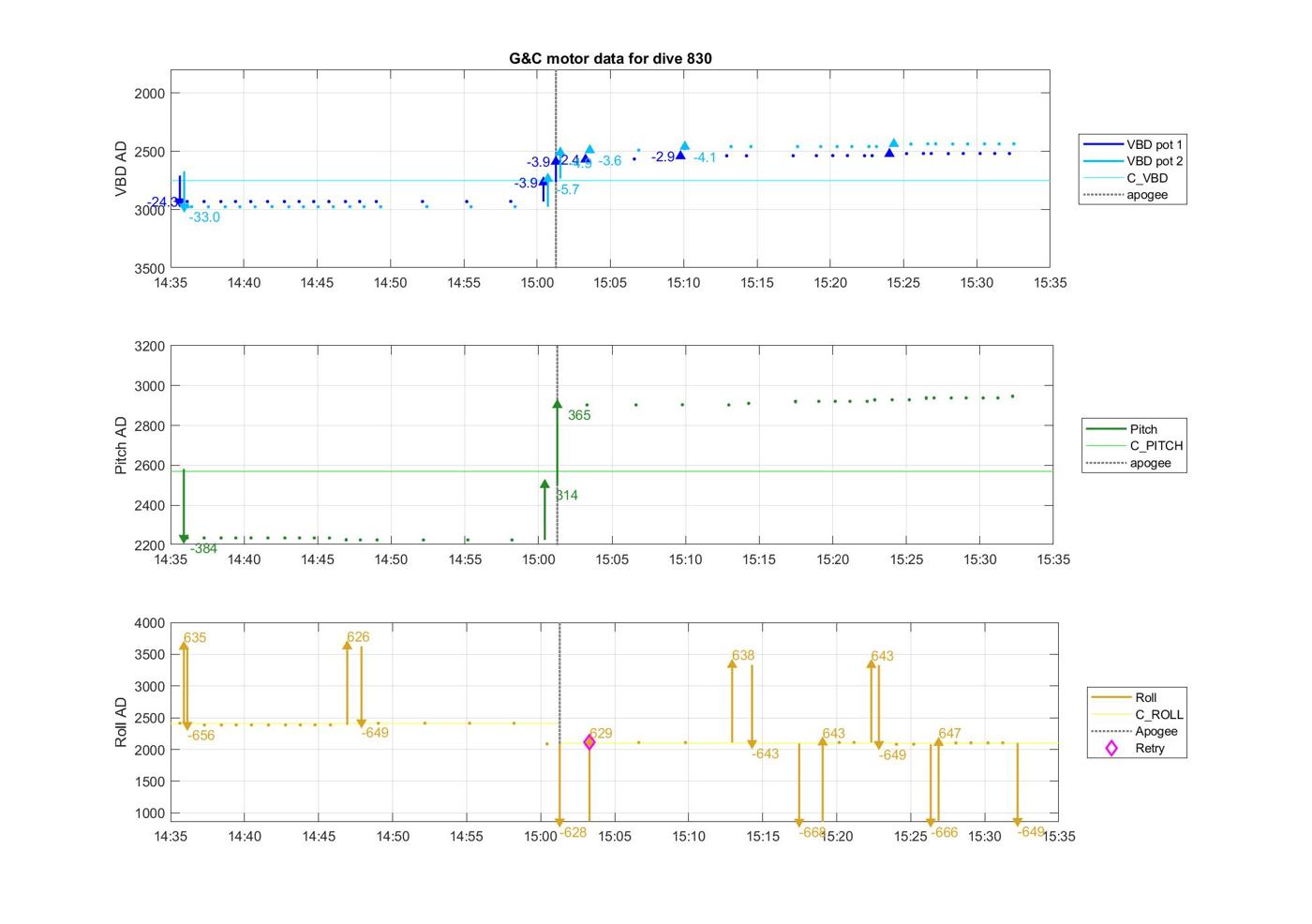Click the '4000' tick on the Roll axis
This screenshot has width=1312, height=924.
(x=152, y=623)
